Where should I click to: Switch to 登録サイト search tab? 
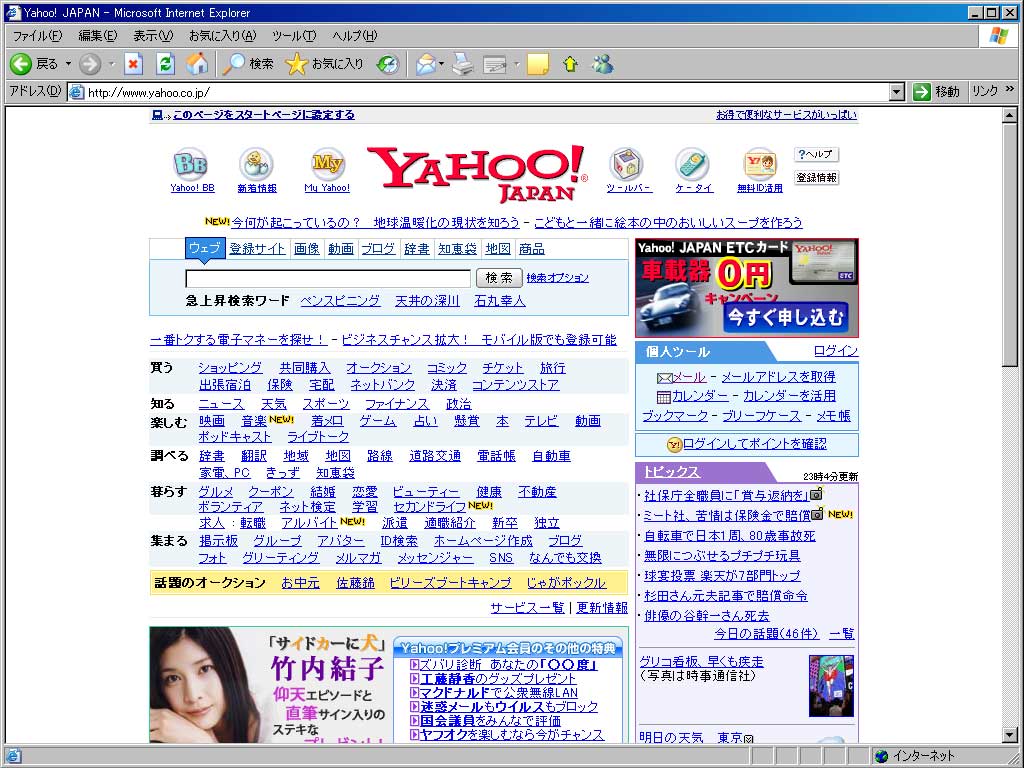[x=257, y=249]
